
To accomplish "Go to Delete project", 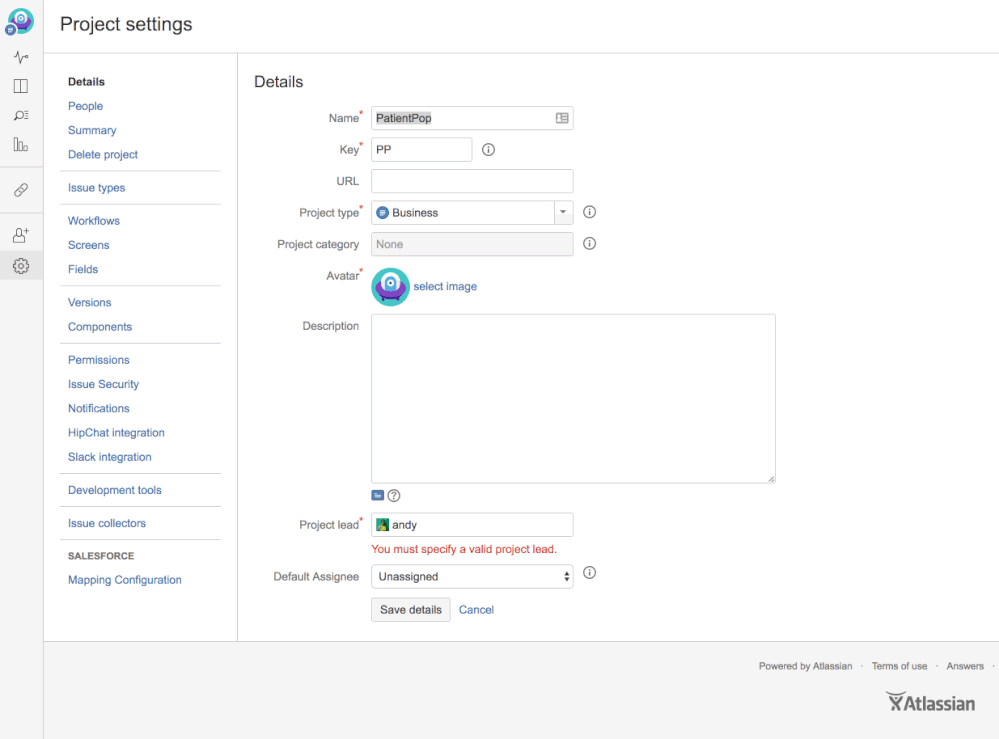I will pyautogui.click(x=103, y=154).
